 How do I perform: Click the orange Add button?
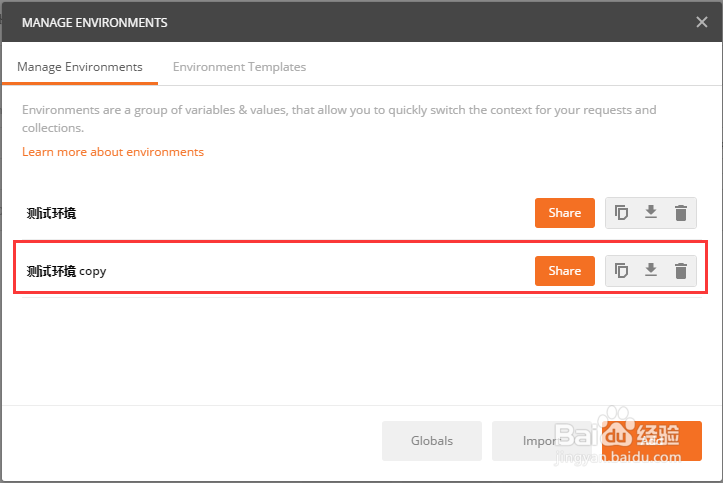tap(652, 441)
